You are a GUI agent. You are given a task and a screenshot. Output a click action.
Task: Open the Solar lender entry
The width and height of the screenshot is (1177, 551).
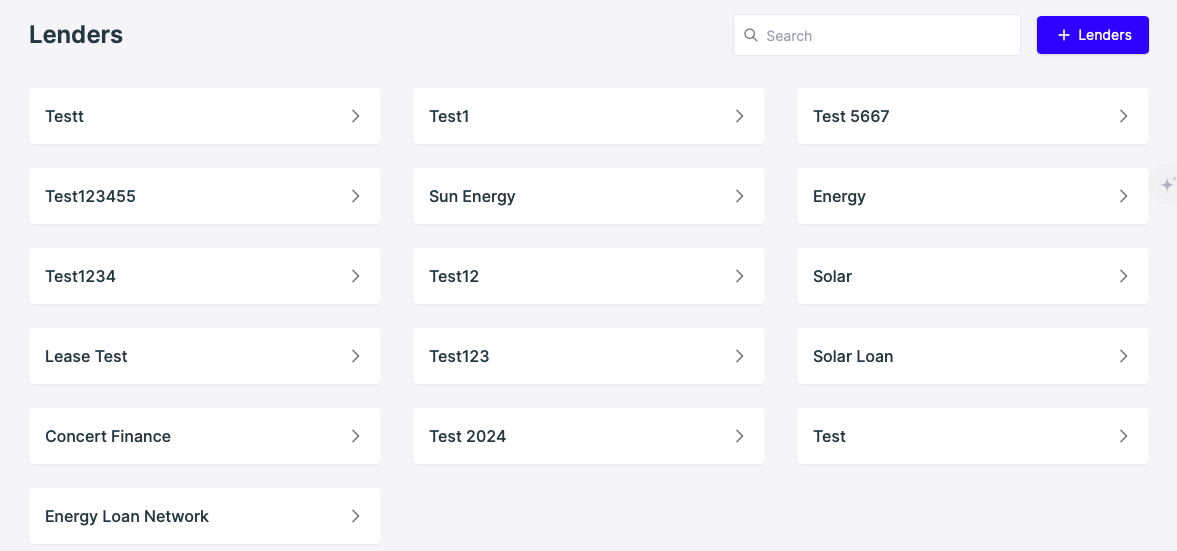(972, 276)
